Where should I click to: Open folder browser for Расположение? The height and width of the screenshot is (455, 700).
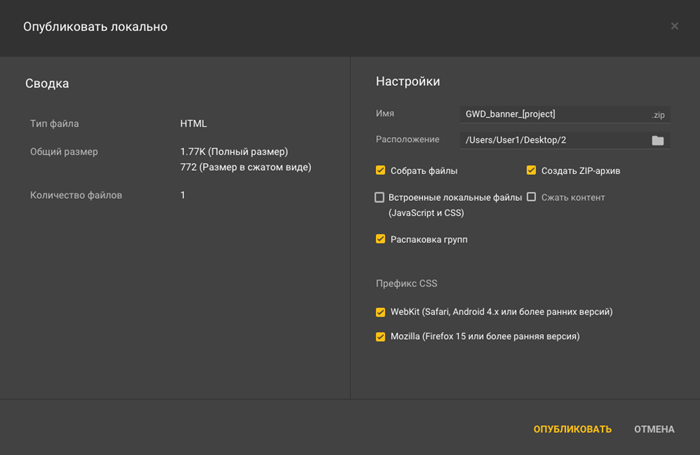[x=657, y=141]
